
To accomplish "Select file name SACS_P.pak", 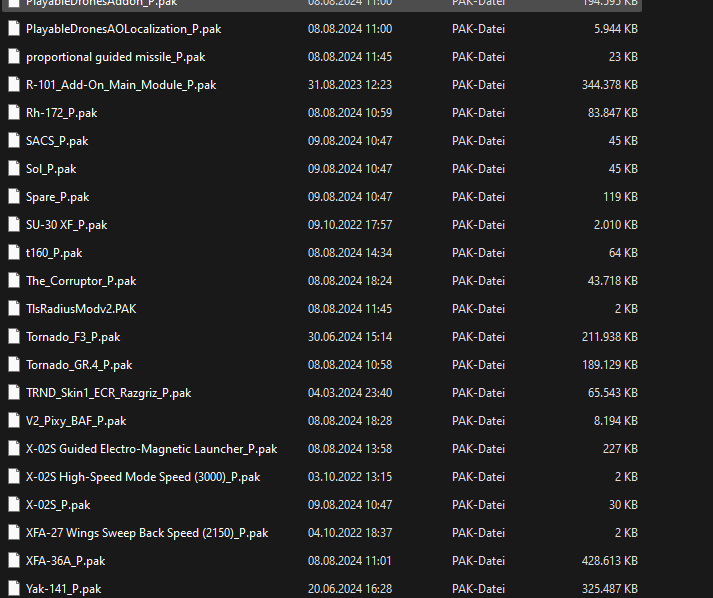I will click(57, 141).
